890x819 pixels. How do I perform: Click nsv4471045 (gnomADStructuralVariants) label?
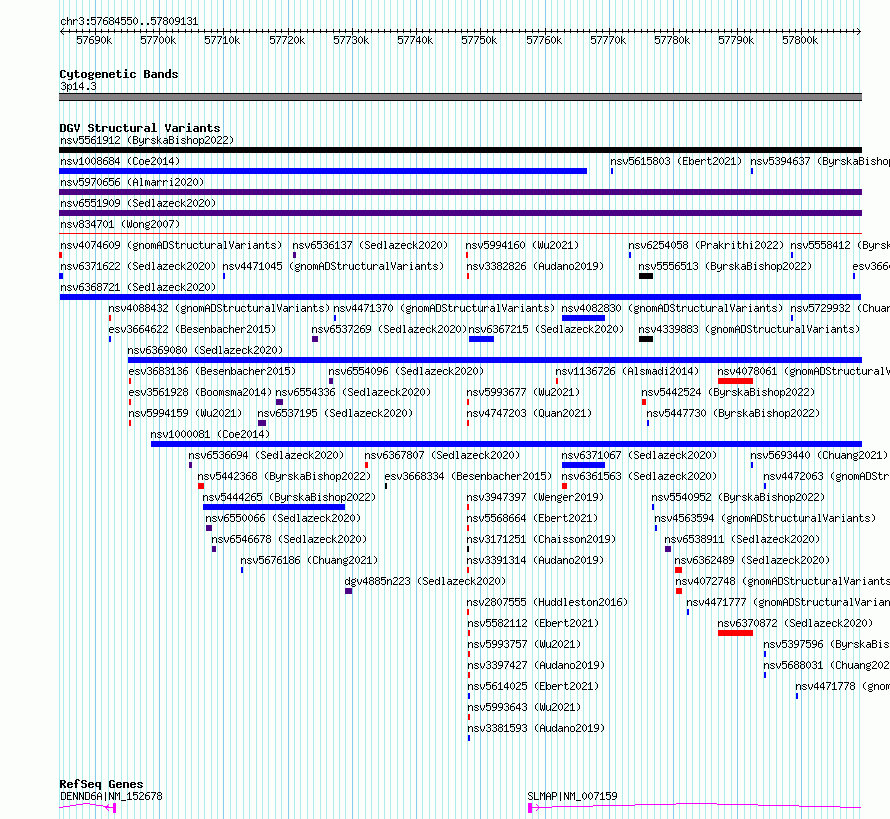click(x=333, y=266)
